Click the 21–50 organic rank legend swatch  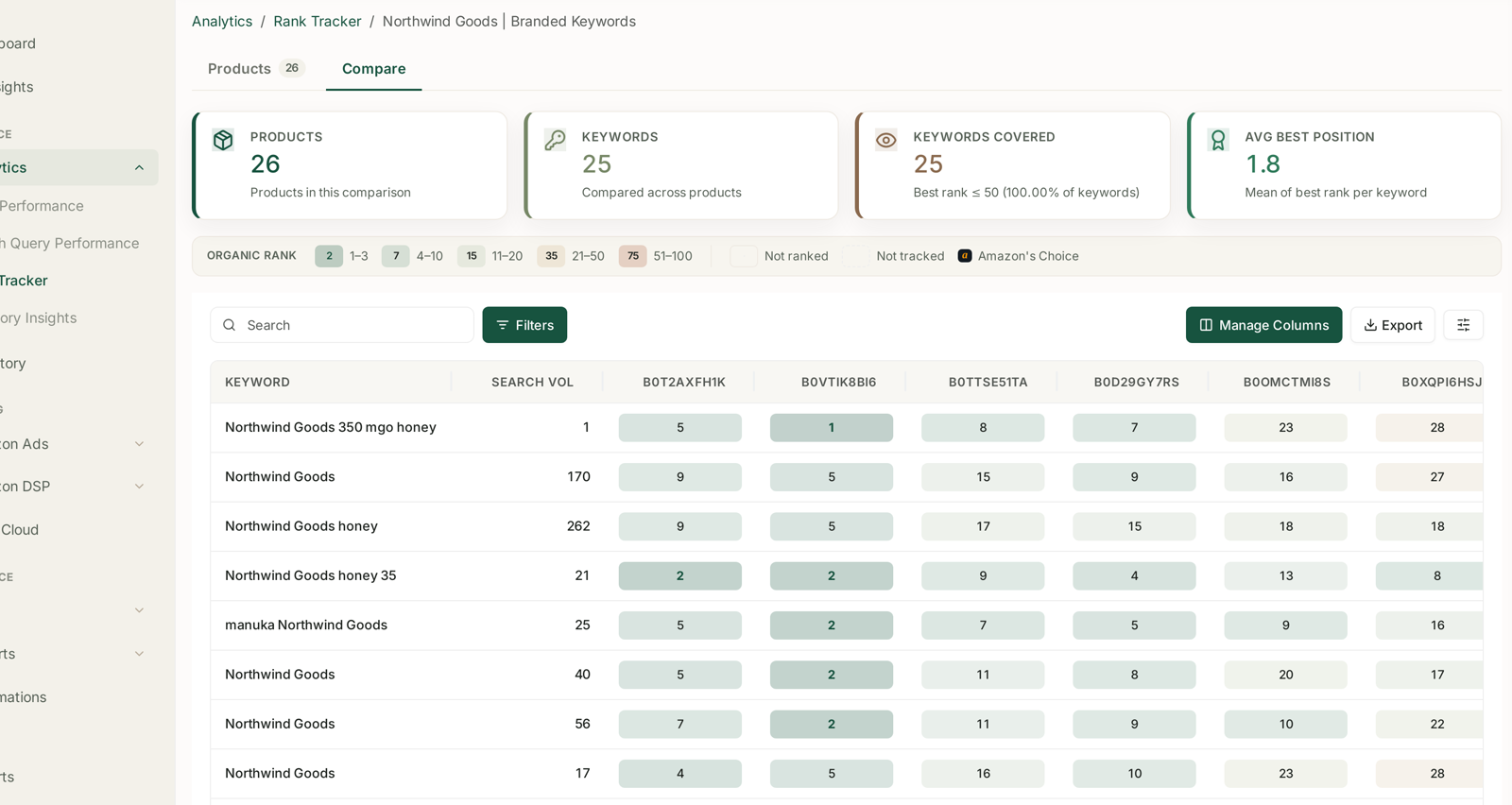pyautogui.click(x=551, y=256)
